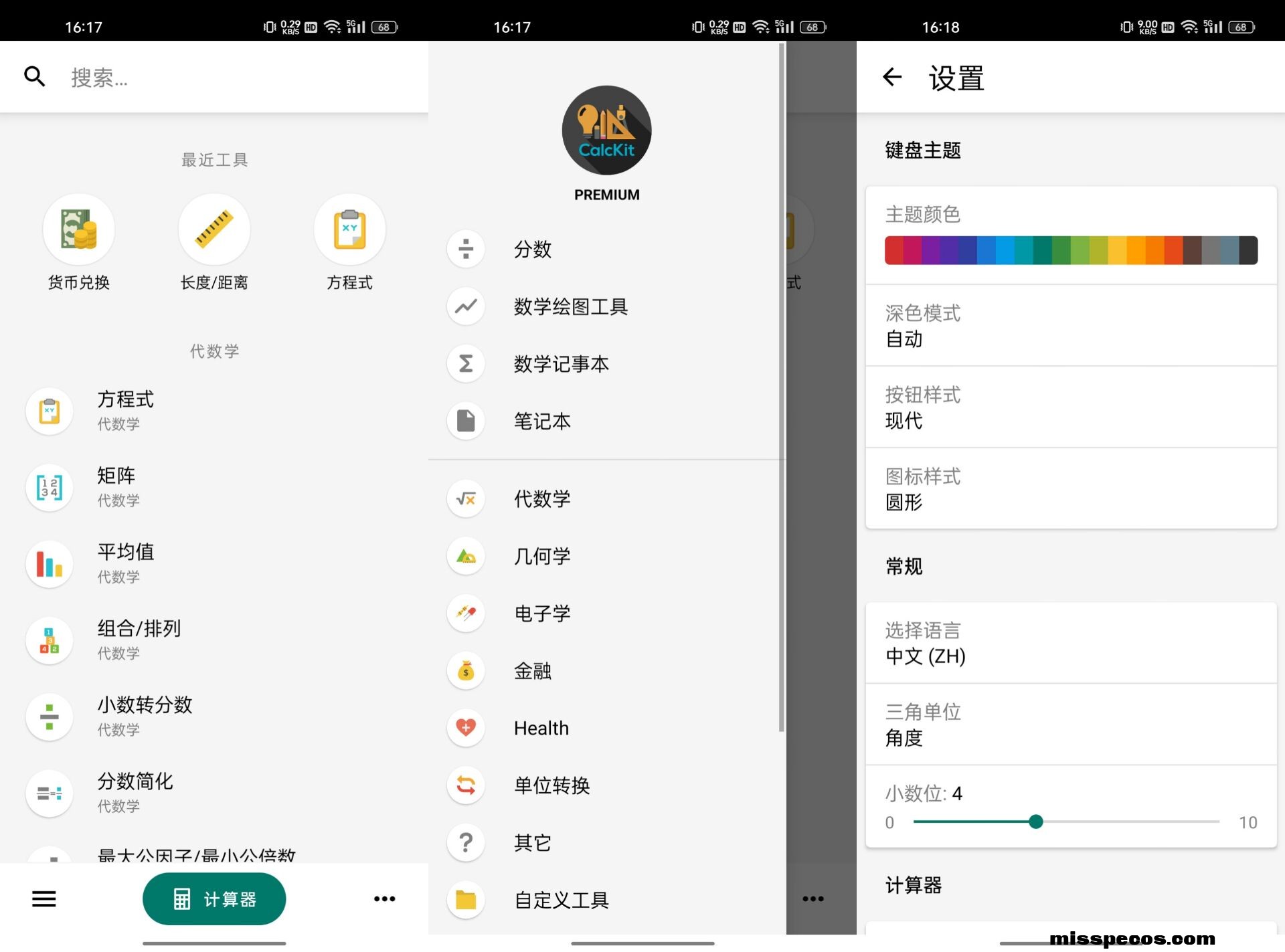Open the 平均值 bar chart icon
This screenshot has width=1285, height=952.
[50, 564]
